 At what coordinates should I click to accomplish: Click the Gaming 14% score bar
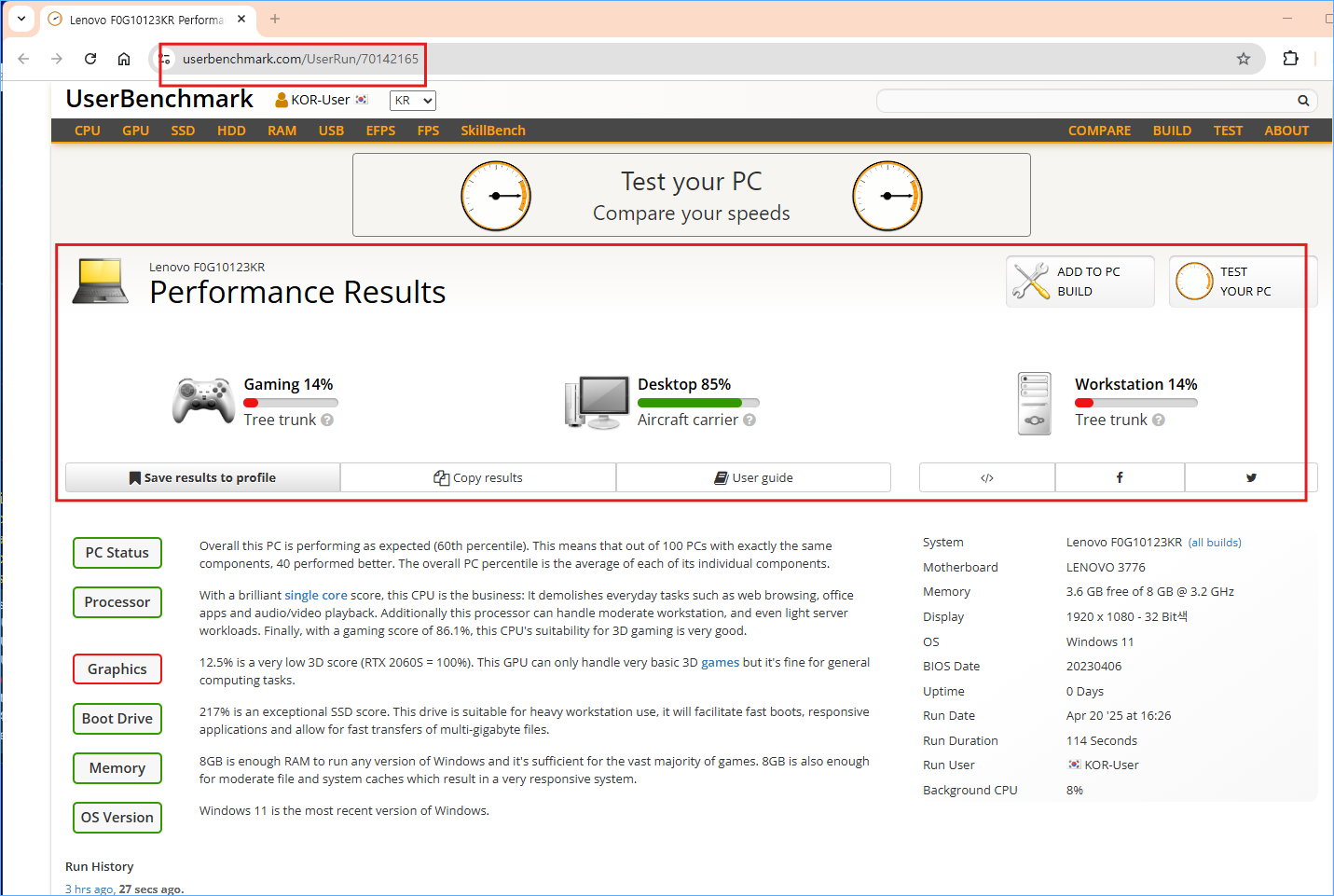click(291, 403)
